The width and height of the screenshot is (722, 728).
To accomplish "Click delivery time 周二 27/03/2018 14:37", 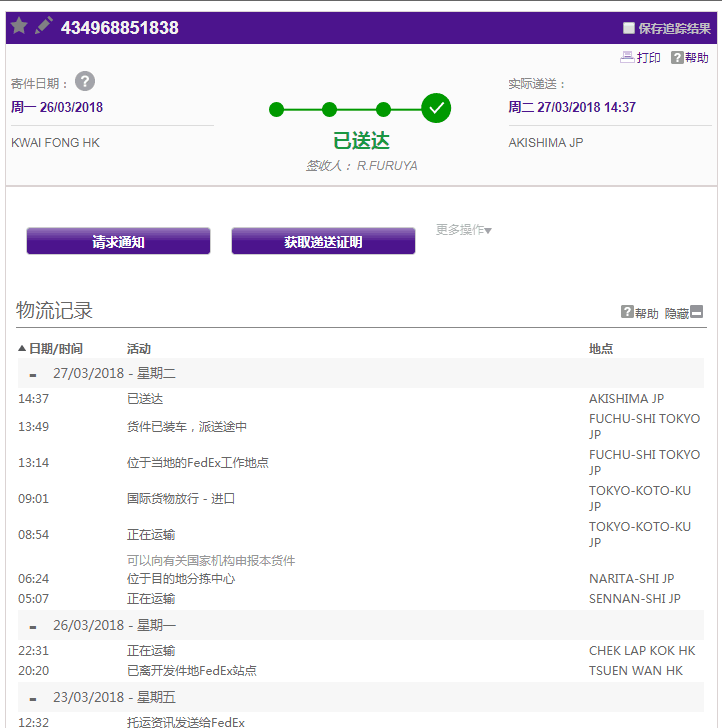I will tap(572, 107).
